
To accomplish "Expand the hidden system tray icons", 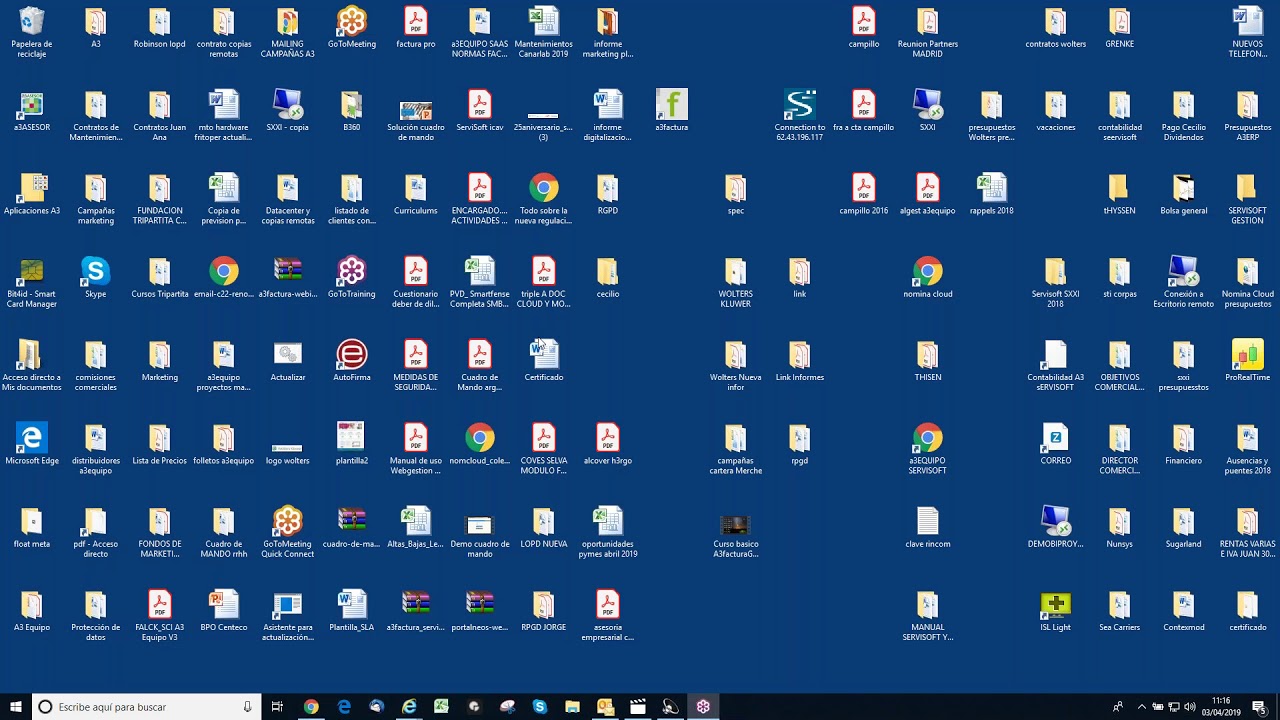I will coord(1142,707).
